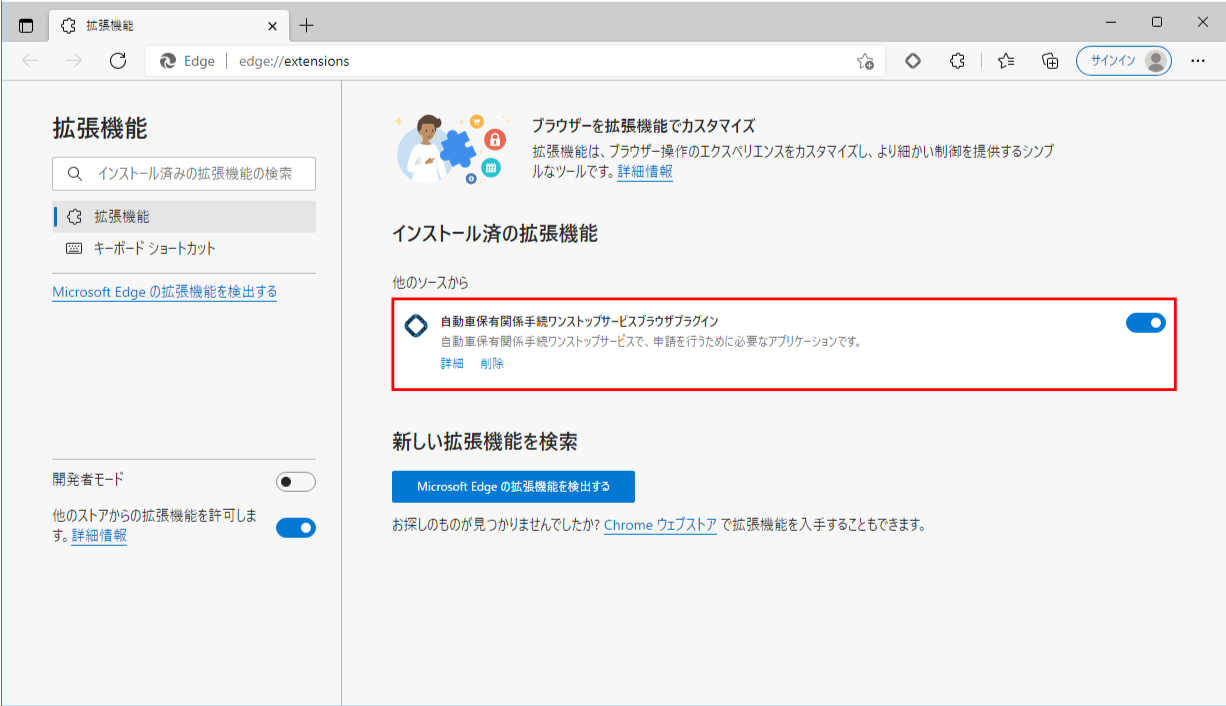
Task: Click the サインイン profile button
Action: (1124, 61)
